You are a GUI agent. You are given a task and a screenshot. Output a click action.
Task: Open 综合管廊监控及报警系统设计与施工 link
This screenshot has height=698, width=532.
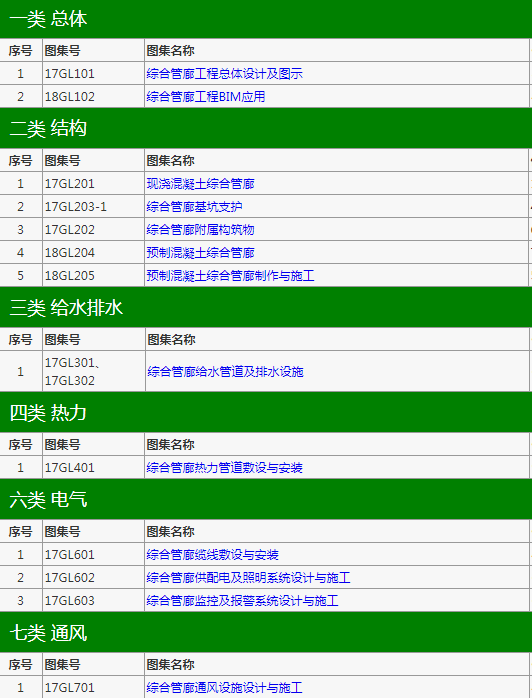[x=242, y=601]
